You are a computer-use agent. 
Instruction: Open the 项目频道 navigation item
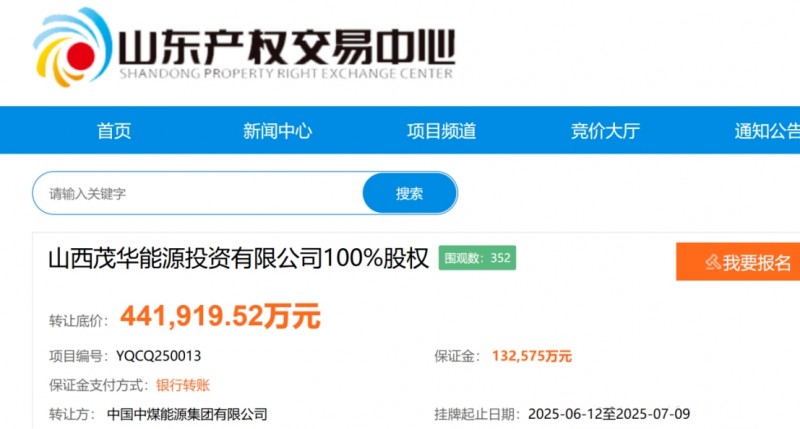click(x=441, y=131)
